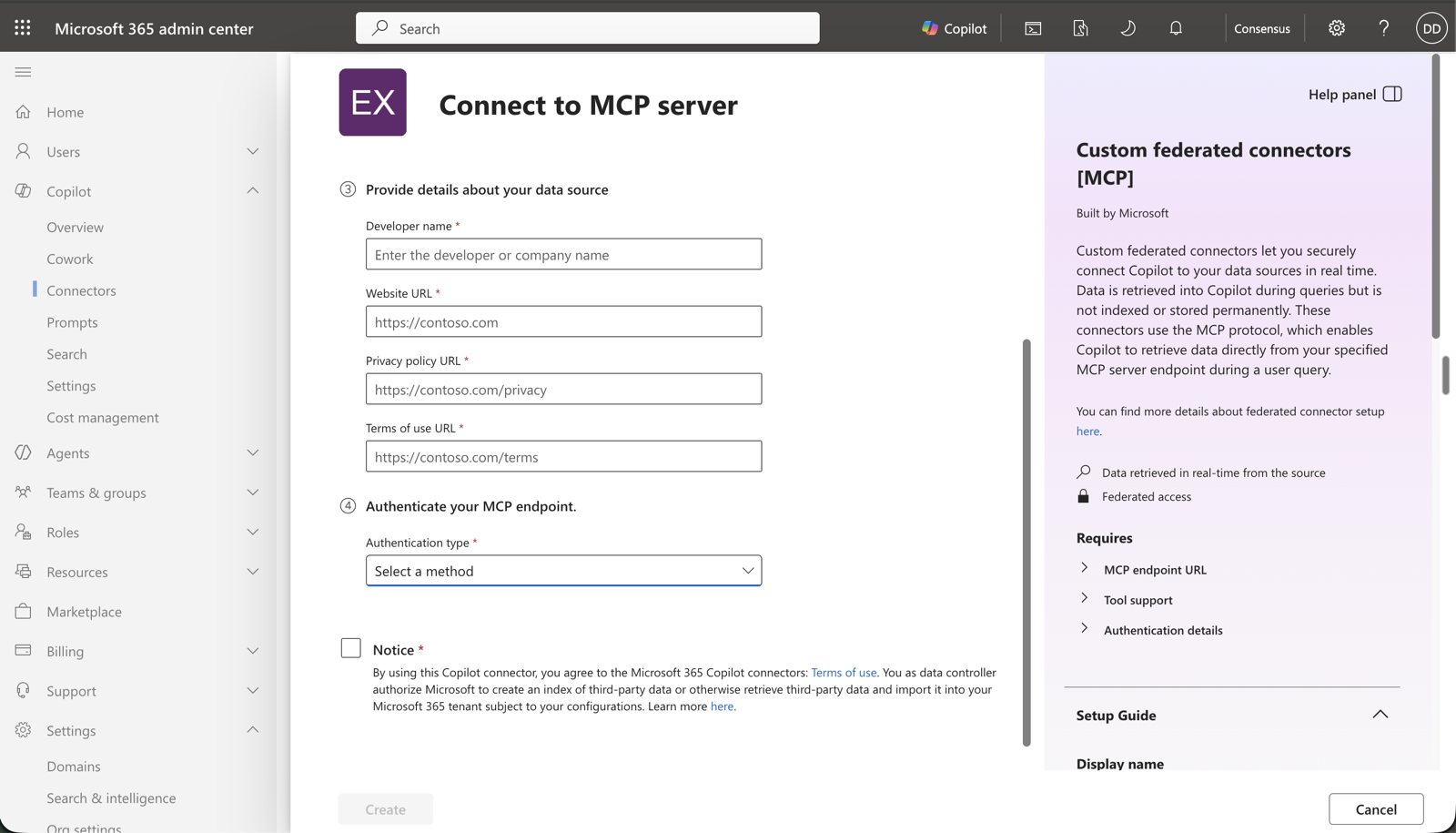Click the Agents sidebar icon
1456x833 pixels.
click(x=23, y=452)
